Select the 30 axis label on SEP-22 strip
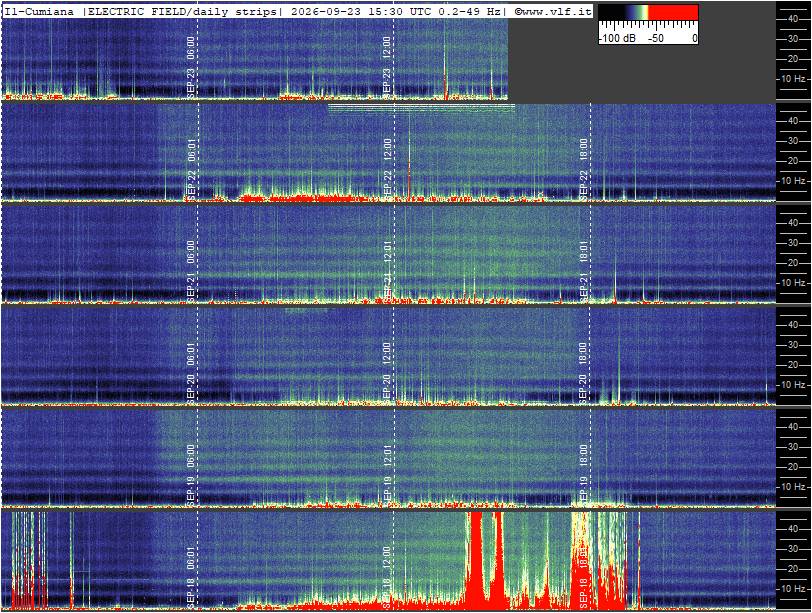 point(793,141)
